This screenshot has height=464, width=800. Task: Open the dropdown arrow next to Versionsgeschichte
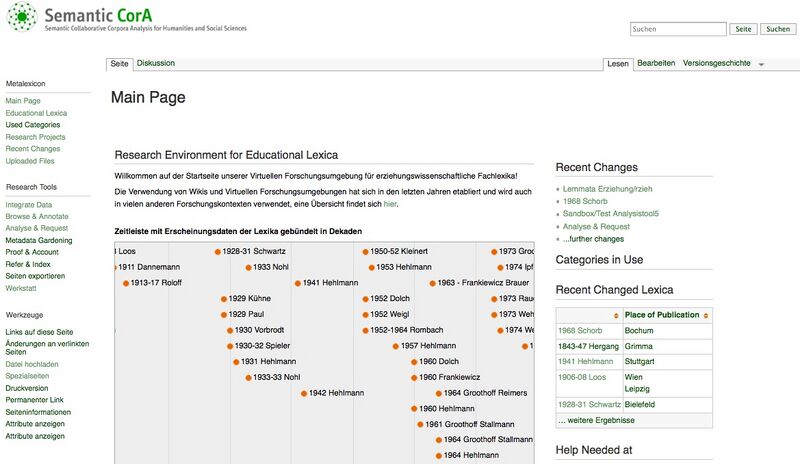tap(762, 65)
